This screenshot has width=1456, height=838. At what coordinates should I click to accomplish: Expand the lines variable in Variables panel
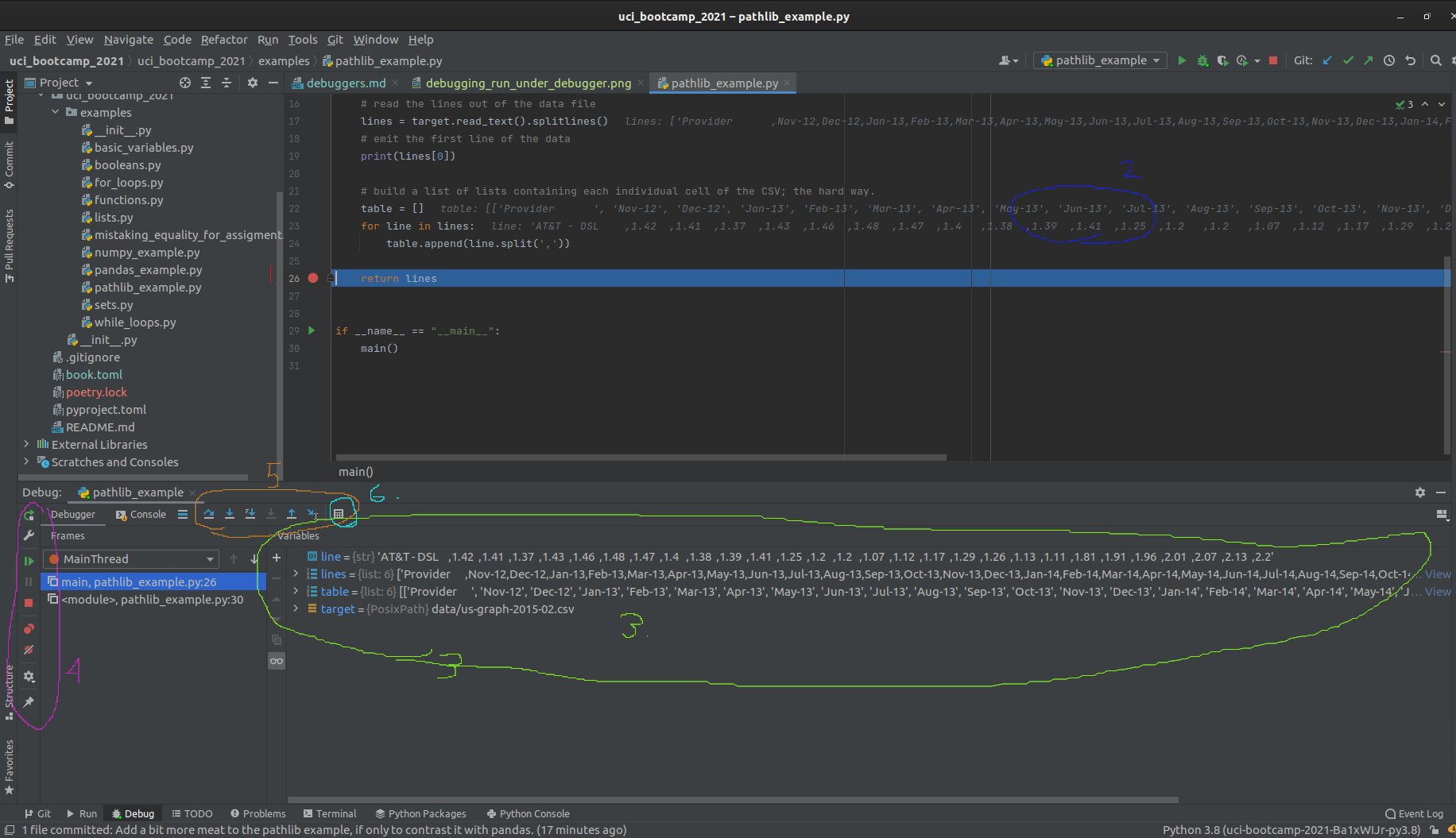pos(295,573)
